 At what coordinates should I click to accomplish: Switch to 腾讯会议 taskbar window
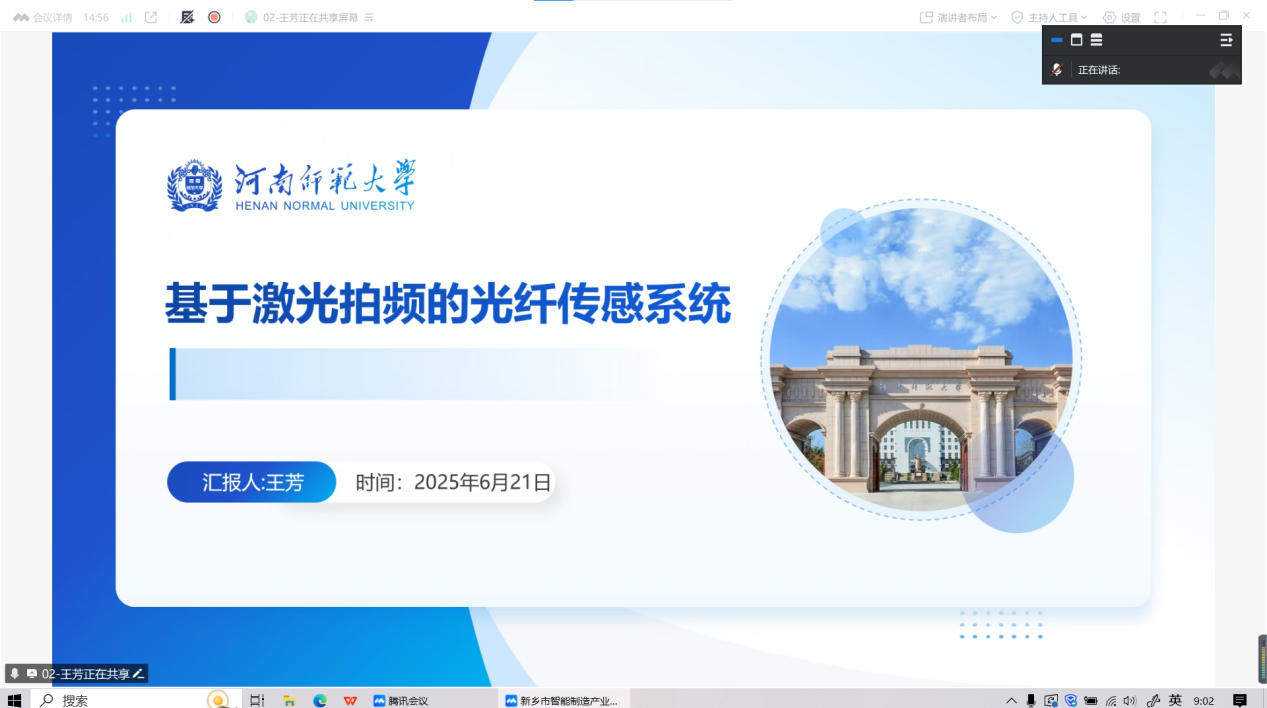pyautogui.click(x=400, y=700)
